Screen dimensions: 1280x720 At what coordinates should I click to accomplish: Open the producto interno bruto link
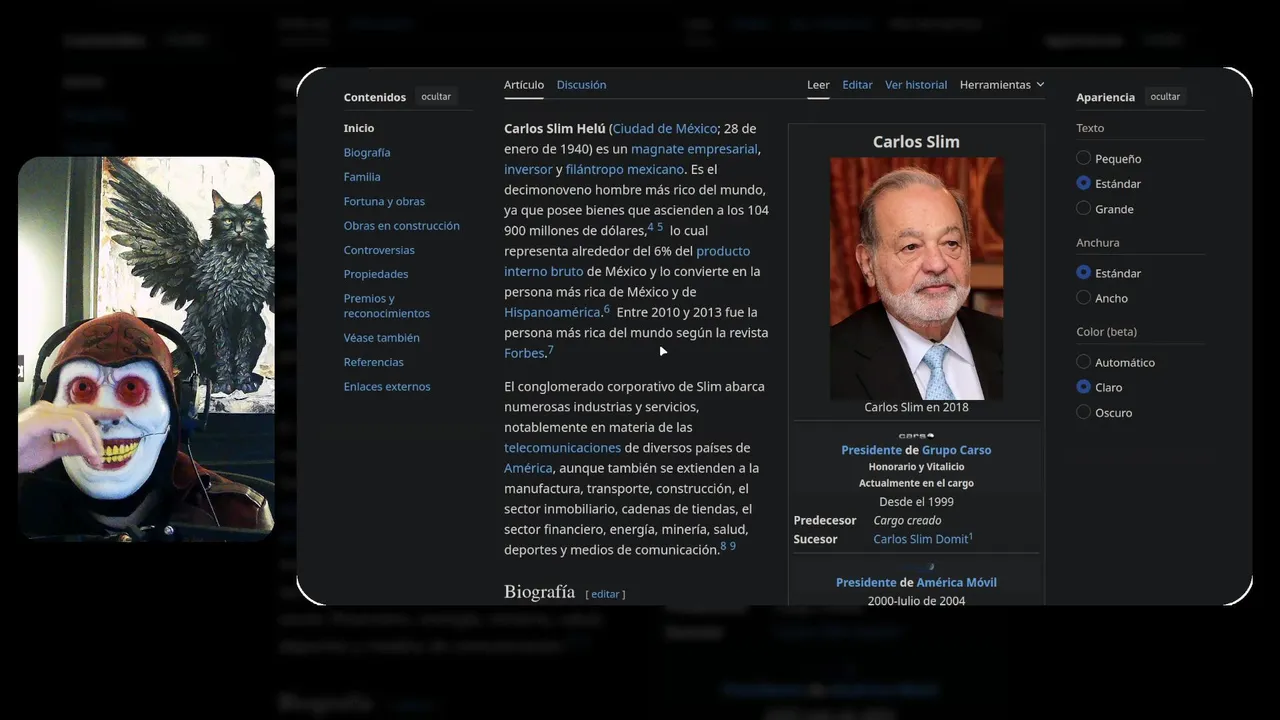(x=627, y=261)
